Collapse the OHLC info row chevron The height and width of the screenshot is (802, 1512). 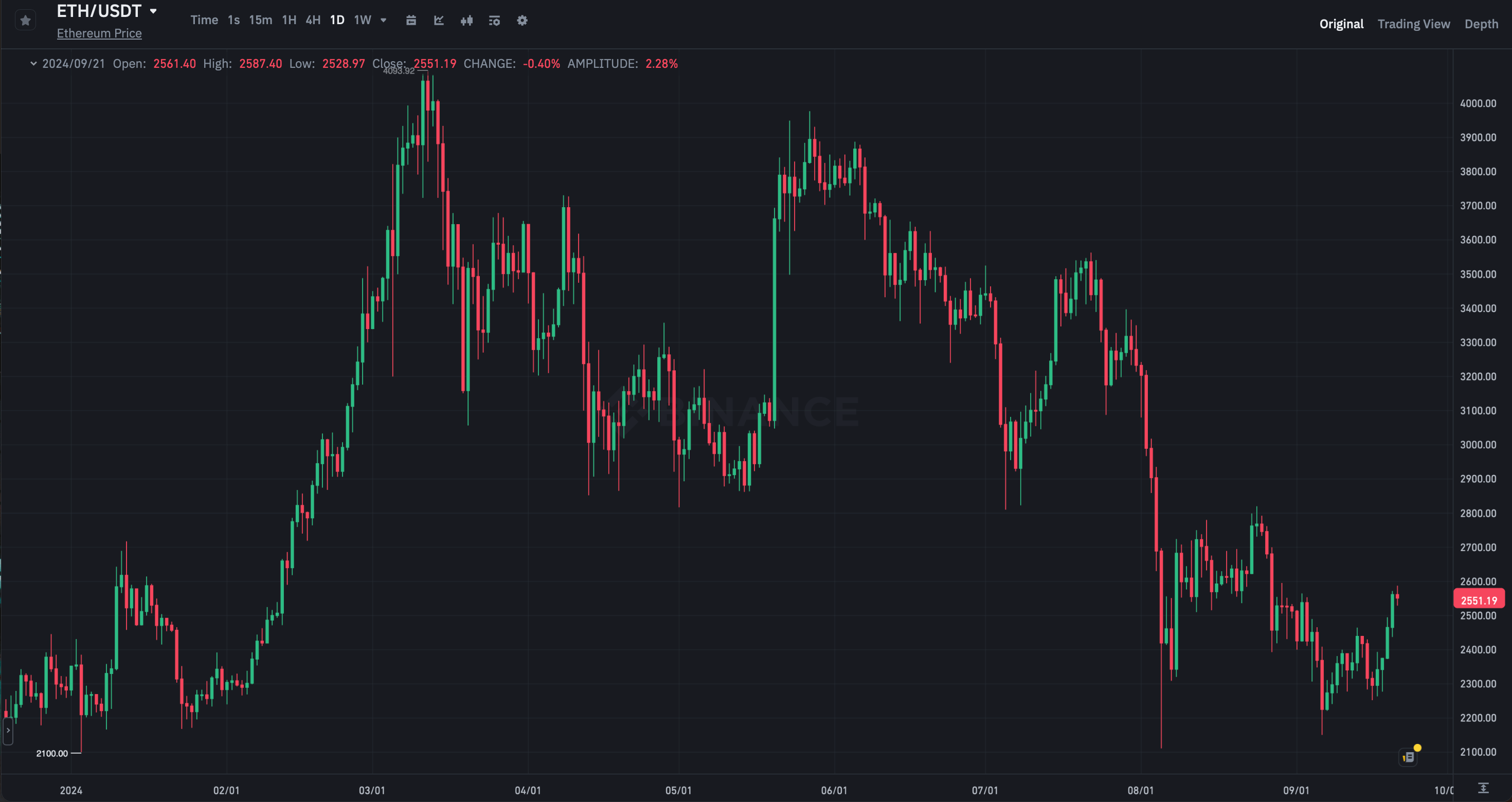tap(33, 63)
